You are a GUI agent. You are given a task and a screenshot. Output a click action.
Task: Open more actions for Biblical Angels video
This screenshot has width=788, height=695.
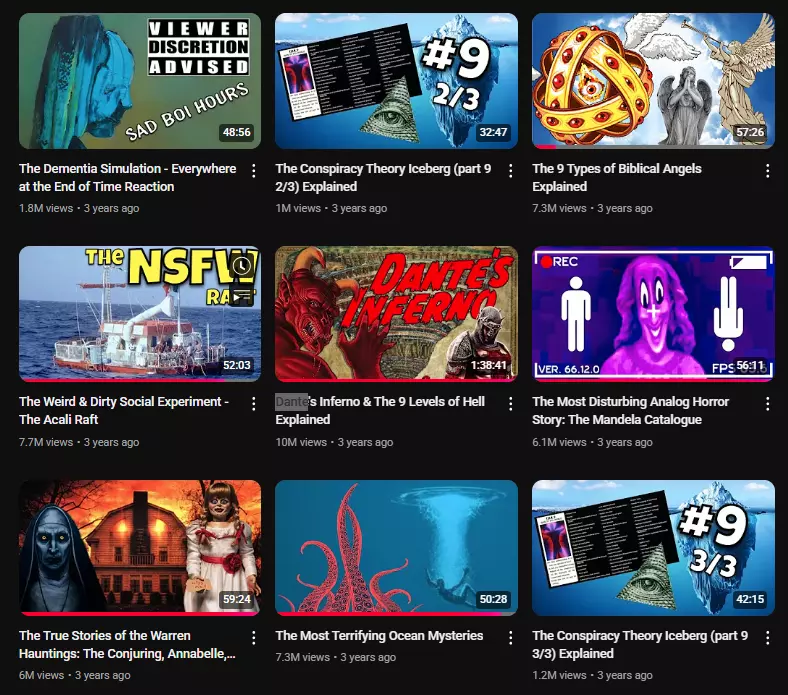tap(767, 171)
